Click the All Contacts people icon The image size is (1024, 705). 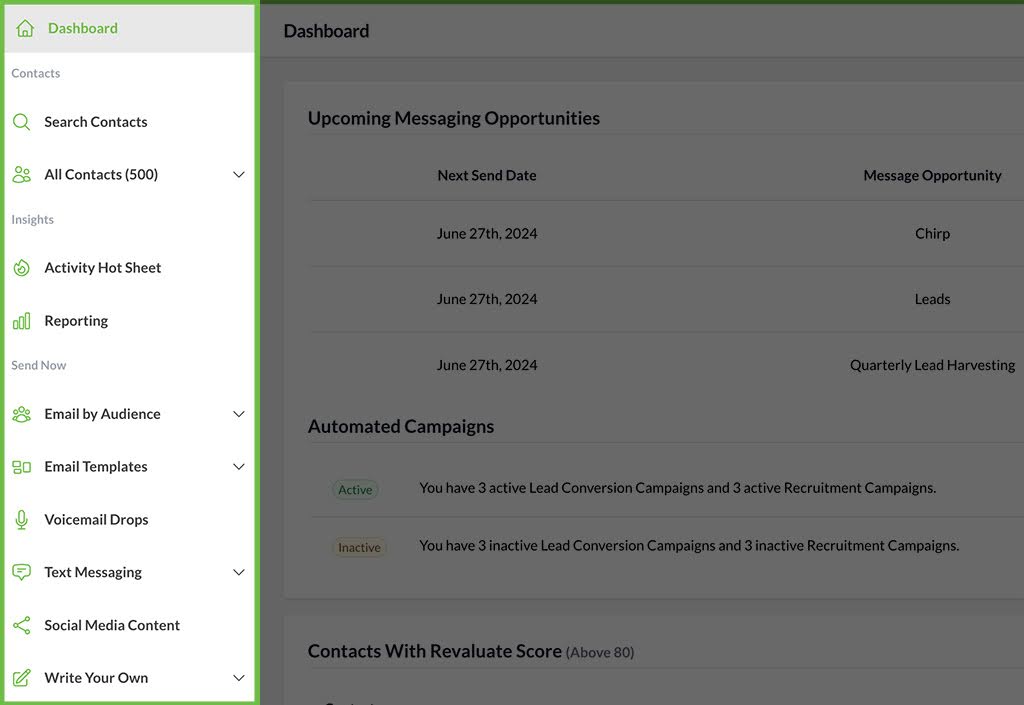(x=21, y=175)
